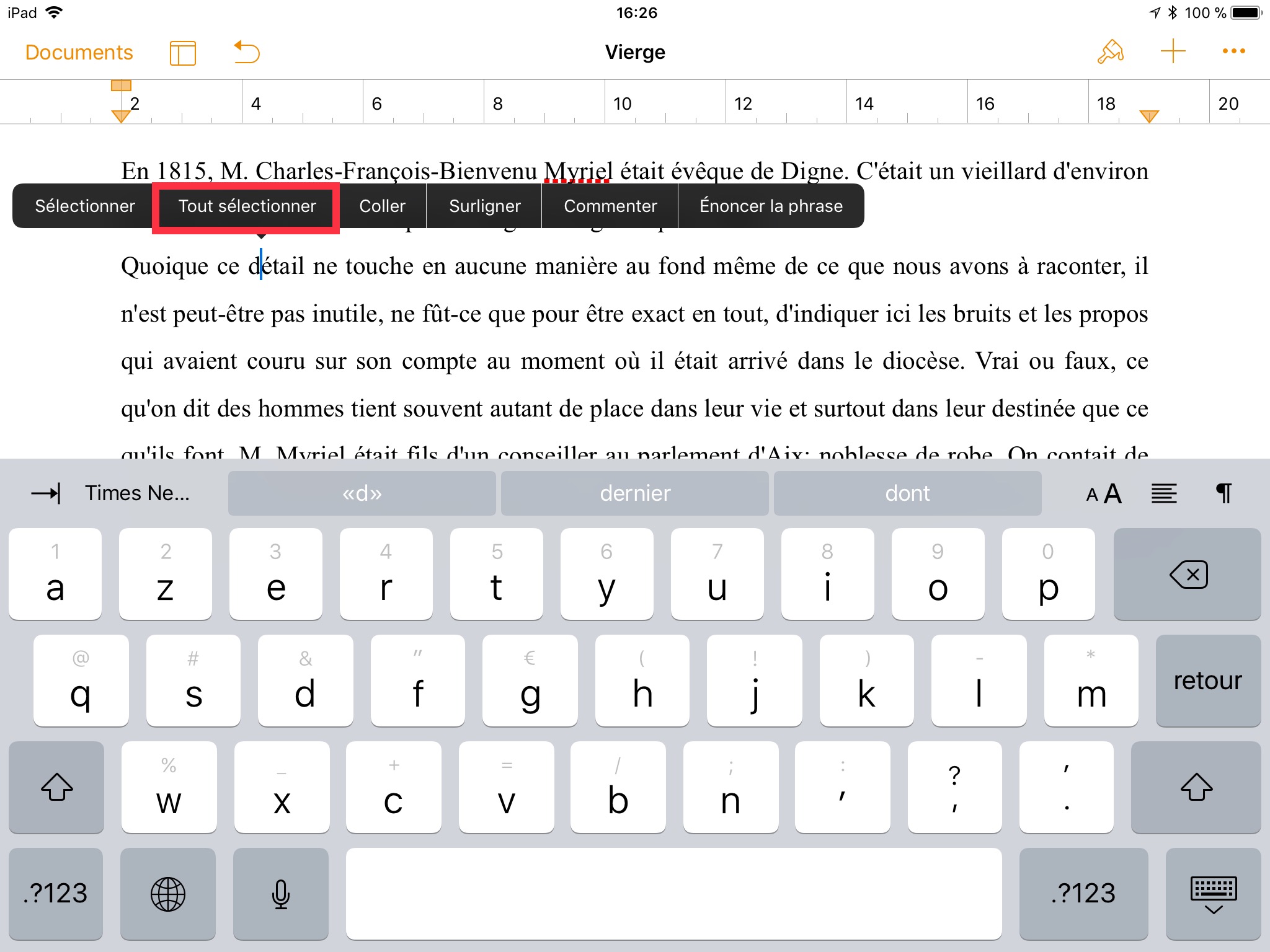The image size is (1270, 952).
Task: Toggle the left shift key
Action: 56,787
